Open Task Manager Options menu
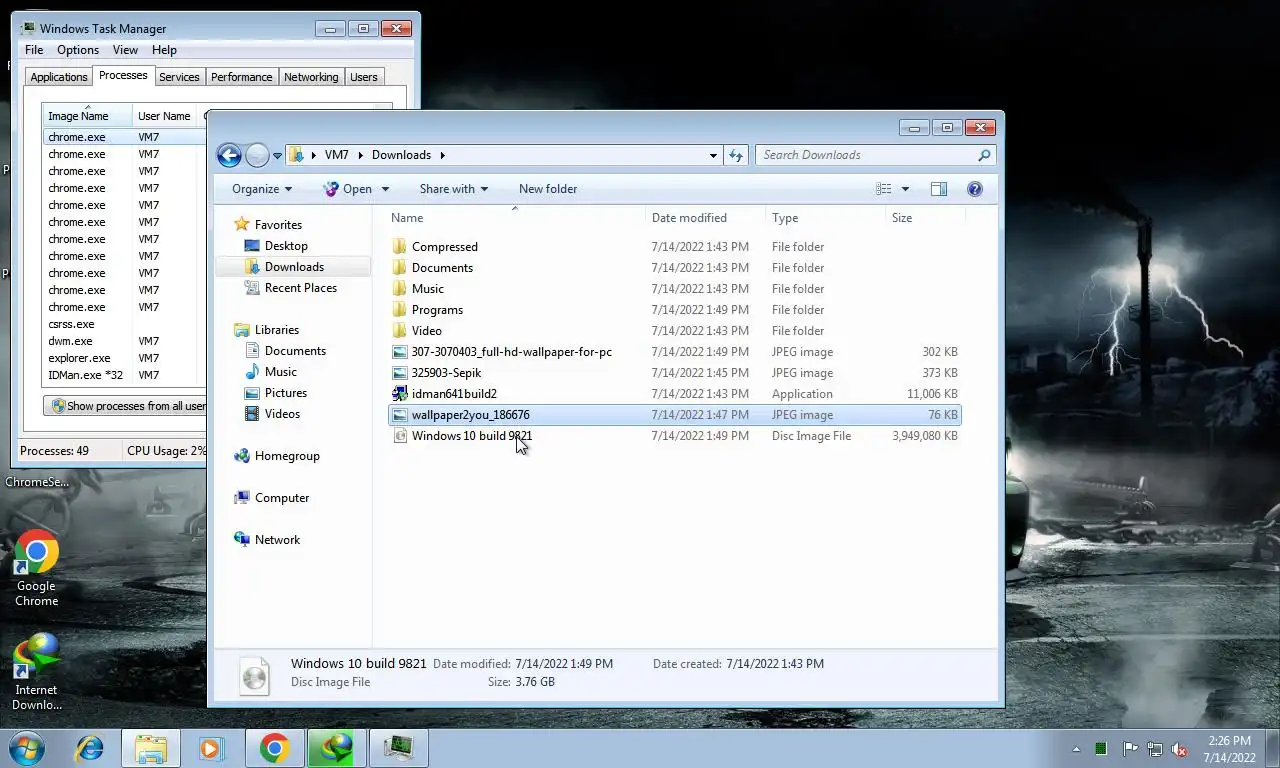Screen dimensions: 1280x768 tap(78, 50)
